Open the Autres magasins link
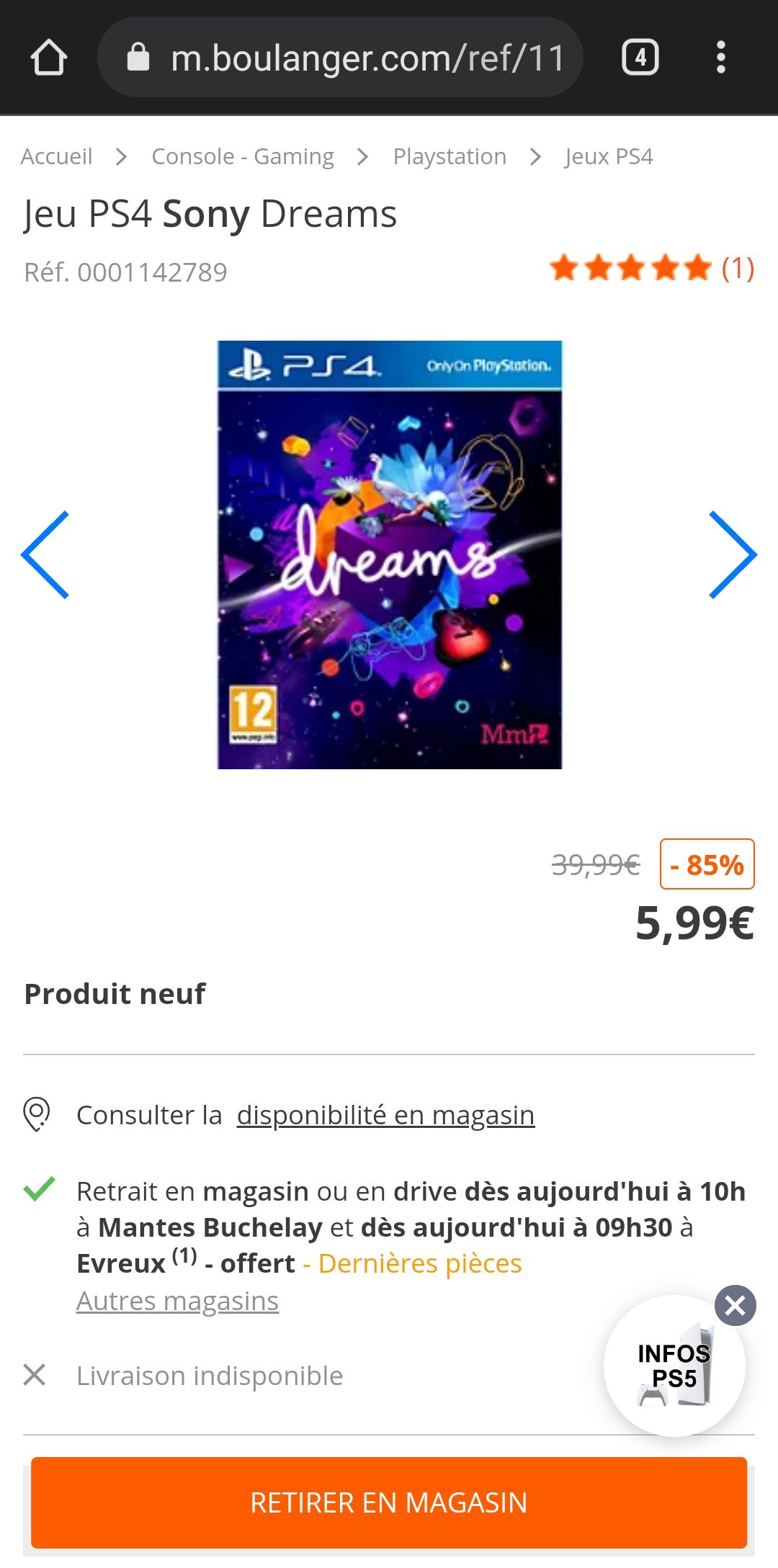778x1568 pixels. pyautogui.click(x=177, y=1301)
